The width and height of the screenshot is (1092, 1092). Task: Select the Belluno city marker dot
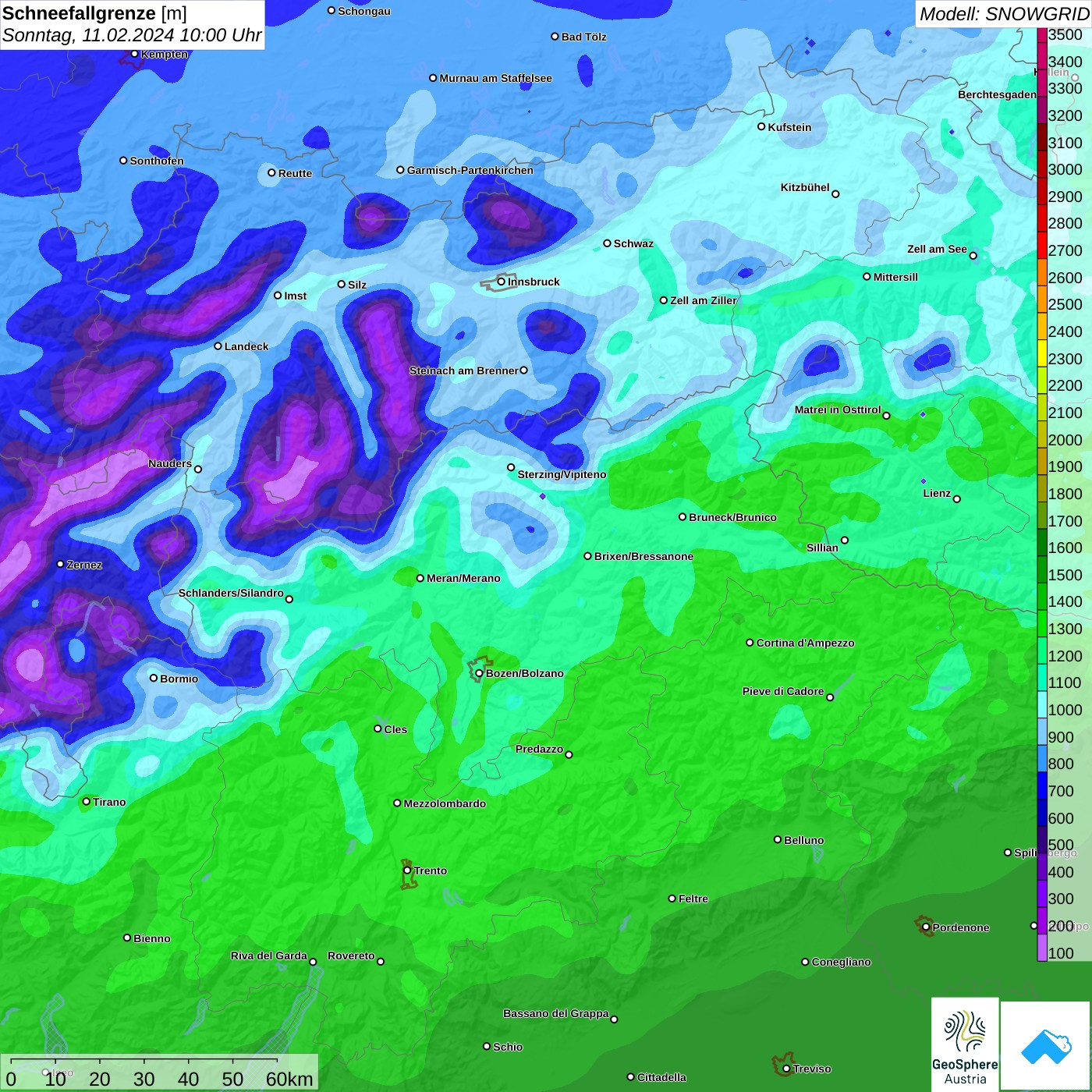pyautogui.click(x=777, y=839)
